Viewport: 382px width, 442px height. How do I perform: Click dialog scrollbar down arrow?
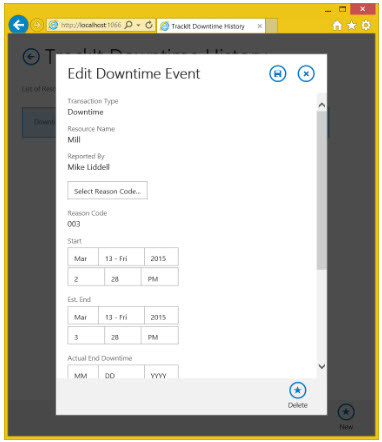(321, 366)
